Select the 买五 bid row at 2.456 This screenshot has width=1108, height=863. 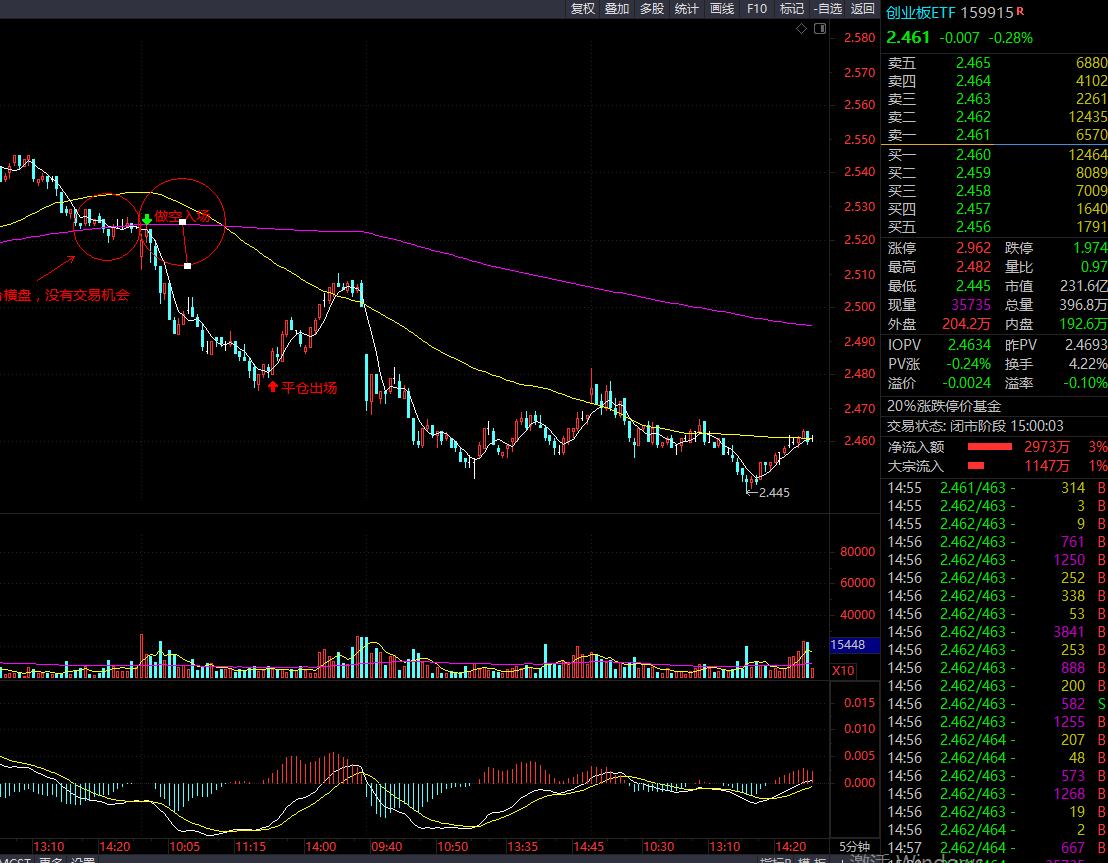(x=996, y=227)
